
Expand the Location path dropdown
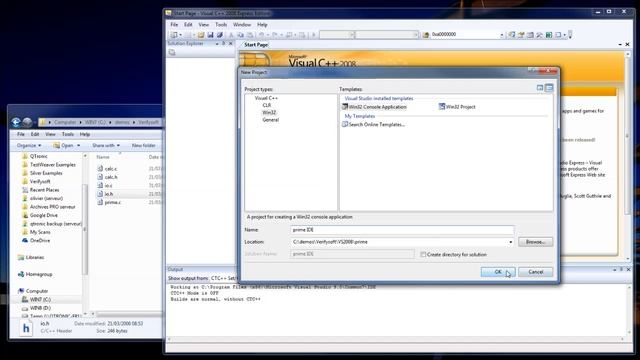tap(510, 242)
